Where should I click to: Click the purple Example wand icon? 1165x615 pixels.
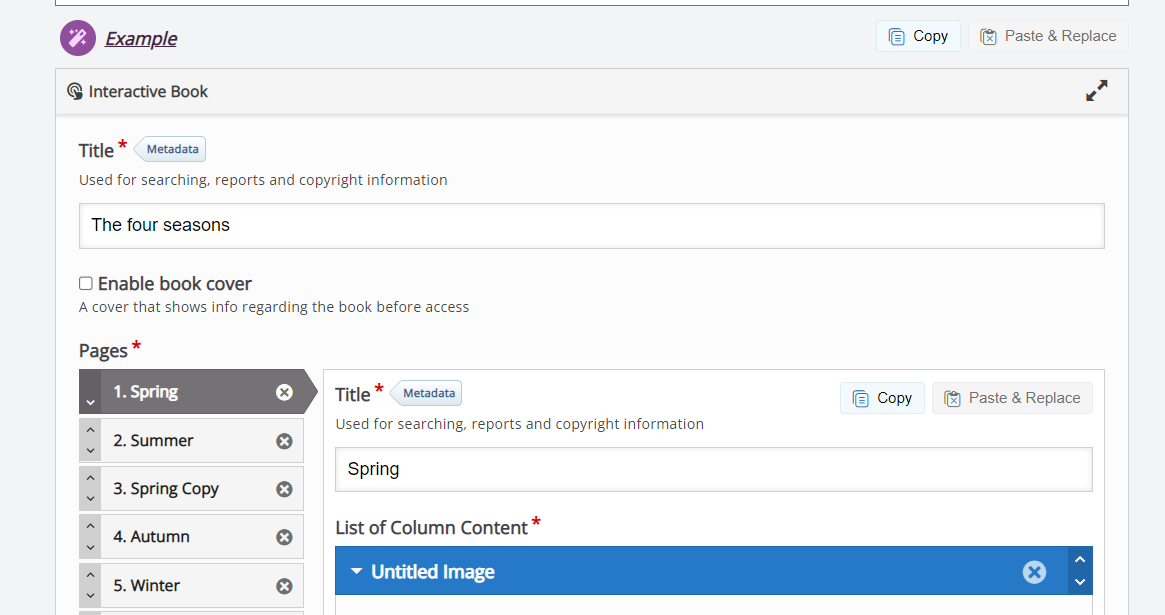(78, 38)
